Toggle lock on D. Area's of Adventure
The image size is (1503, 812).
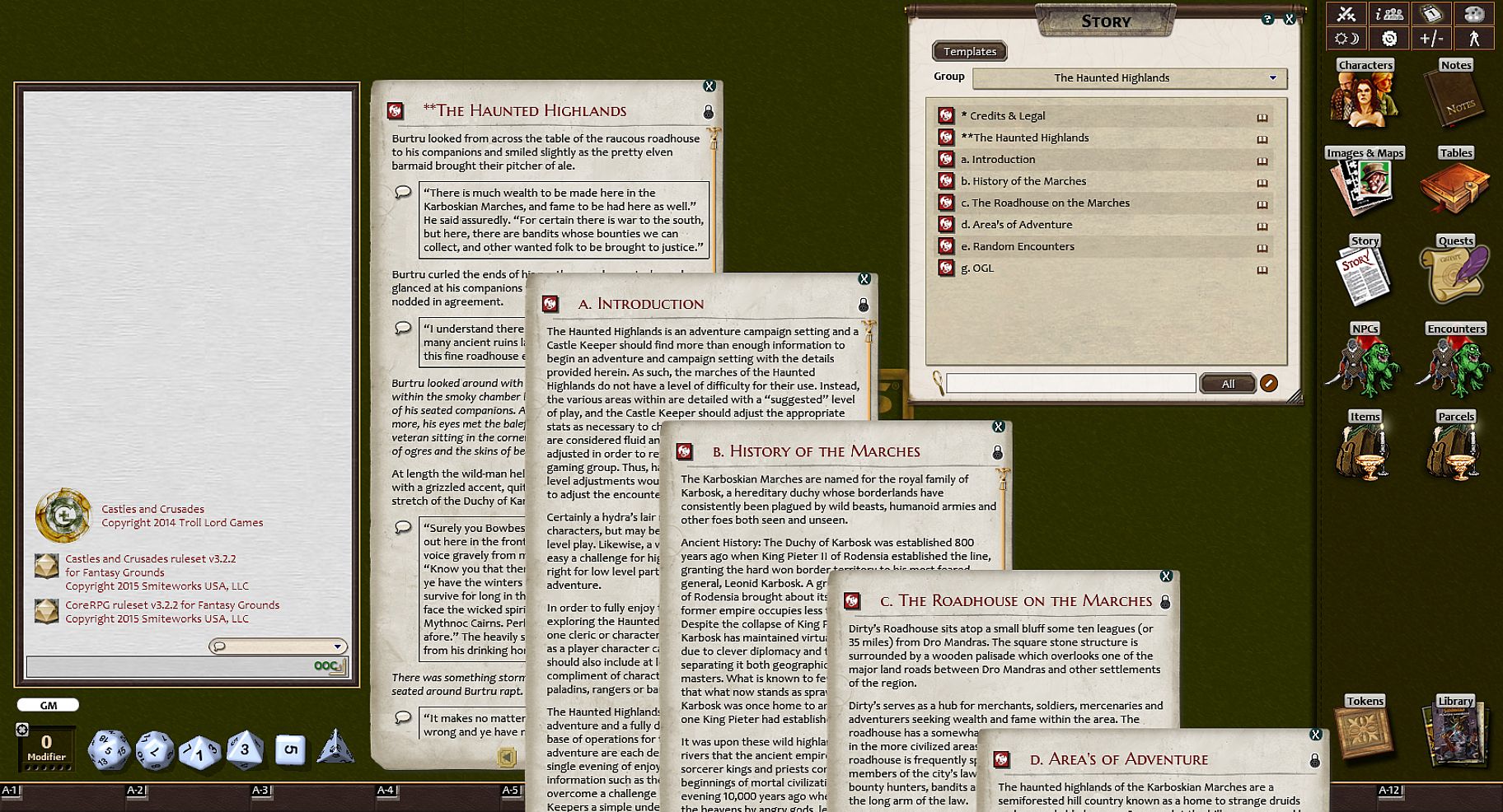1315,761
